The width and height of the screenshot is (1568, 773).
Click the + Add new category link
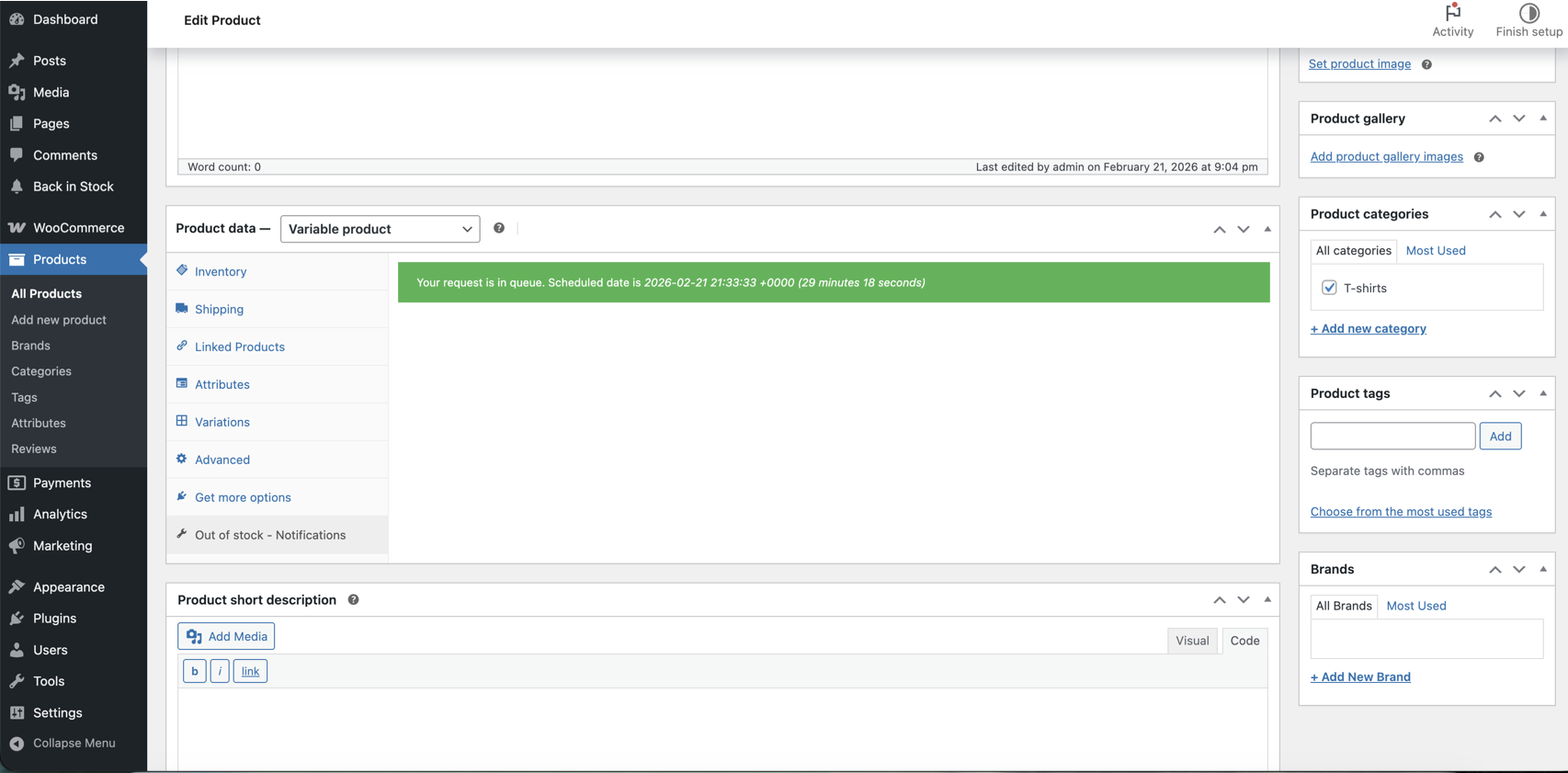pos(1368,328)
